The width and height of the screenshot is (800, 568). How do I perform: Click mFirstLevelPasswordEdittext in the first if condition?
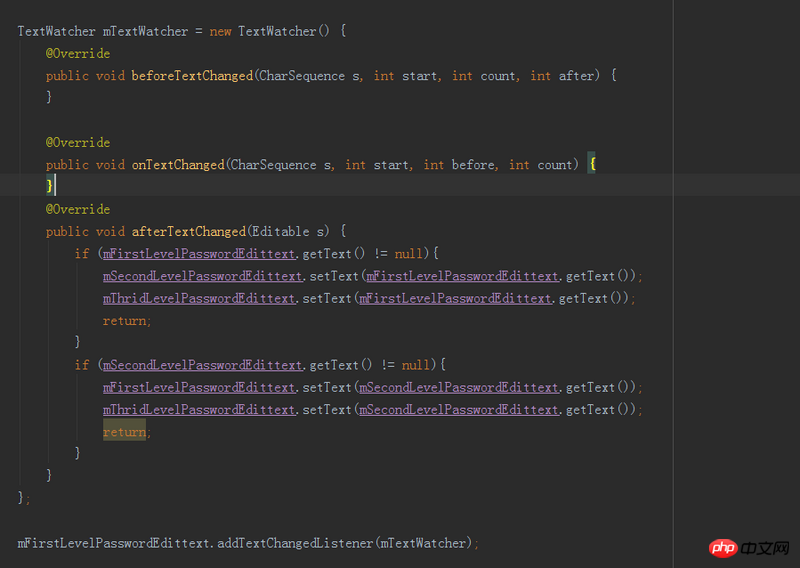coord(199,254)
